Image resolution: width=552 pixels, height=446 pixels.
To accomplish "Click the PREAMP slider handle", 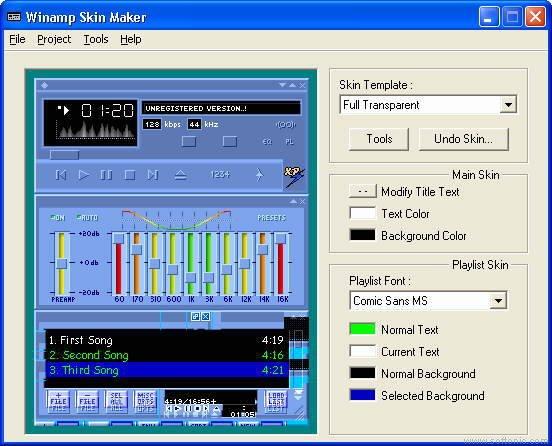I will pos(62,263).
